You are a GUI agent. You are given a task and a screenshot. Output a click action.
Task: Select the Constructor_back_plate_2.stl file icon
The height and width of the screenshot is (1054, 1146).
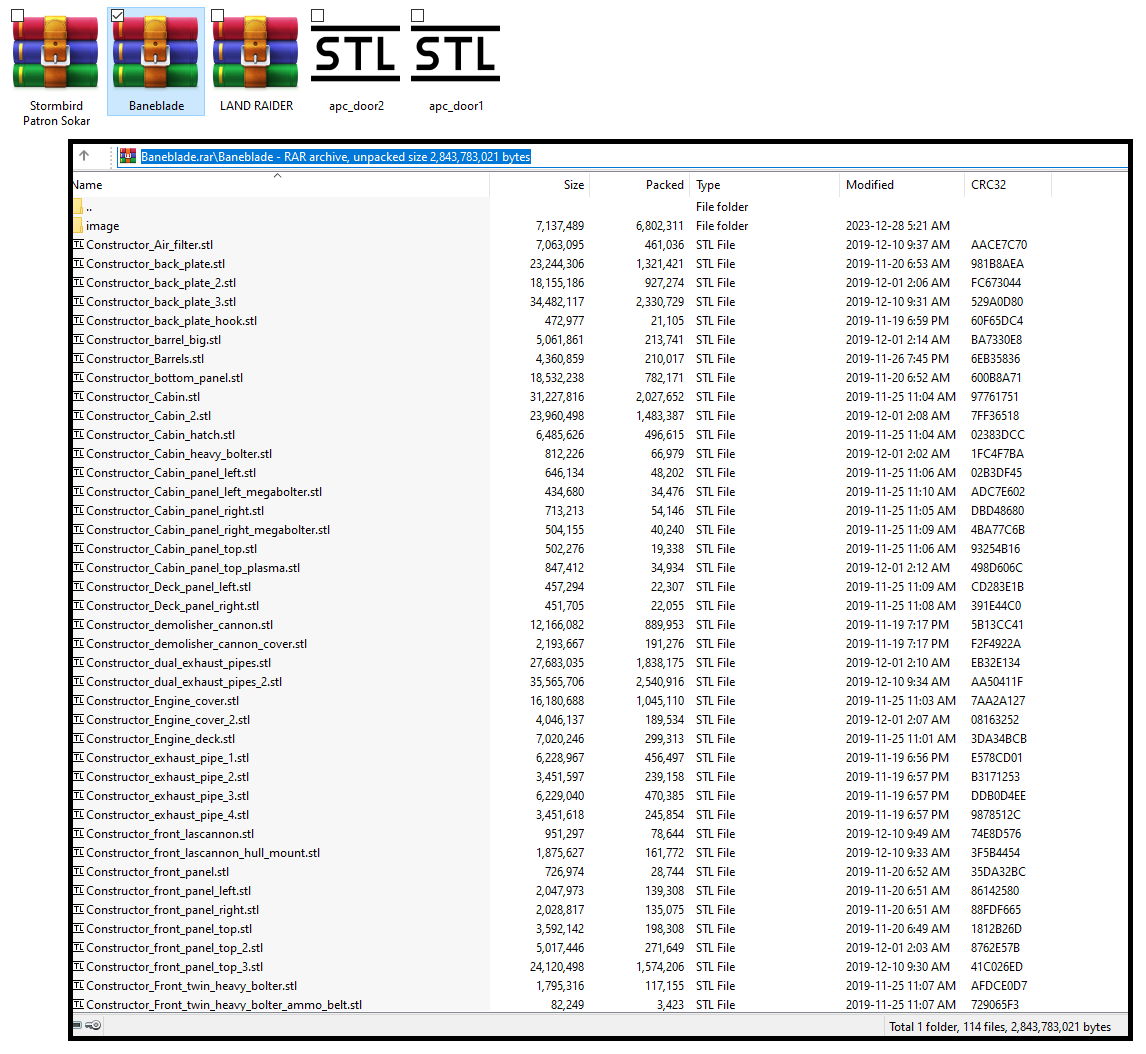pyautogui.click(x=78, y=282)
